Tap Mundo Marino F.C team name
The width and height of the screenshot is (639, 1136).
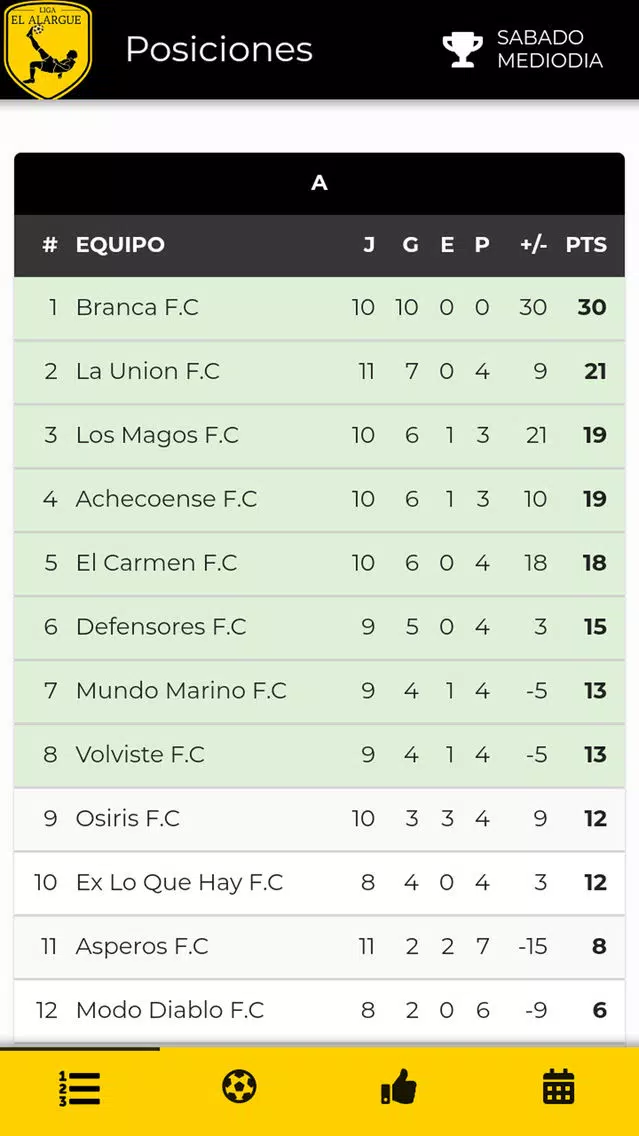coord(181,691)
